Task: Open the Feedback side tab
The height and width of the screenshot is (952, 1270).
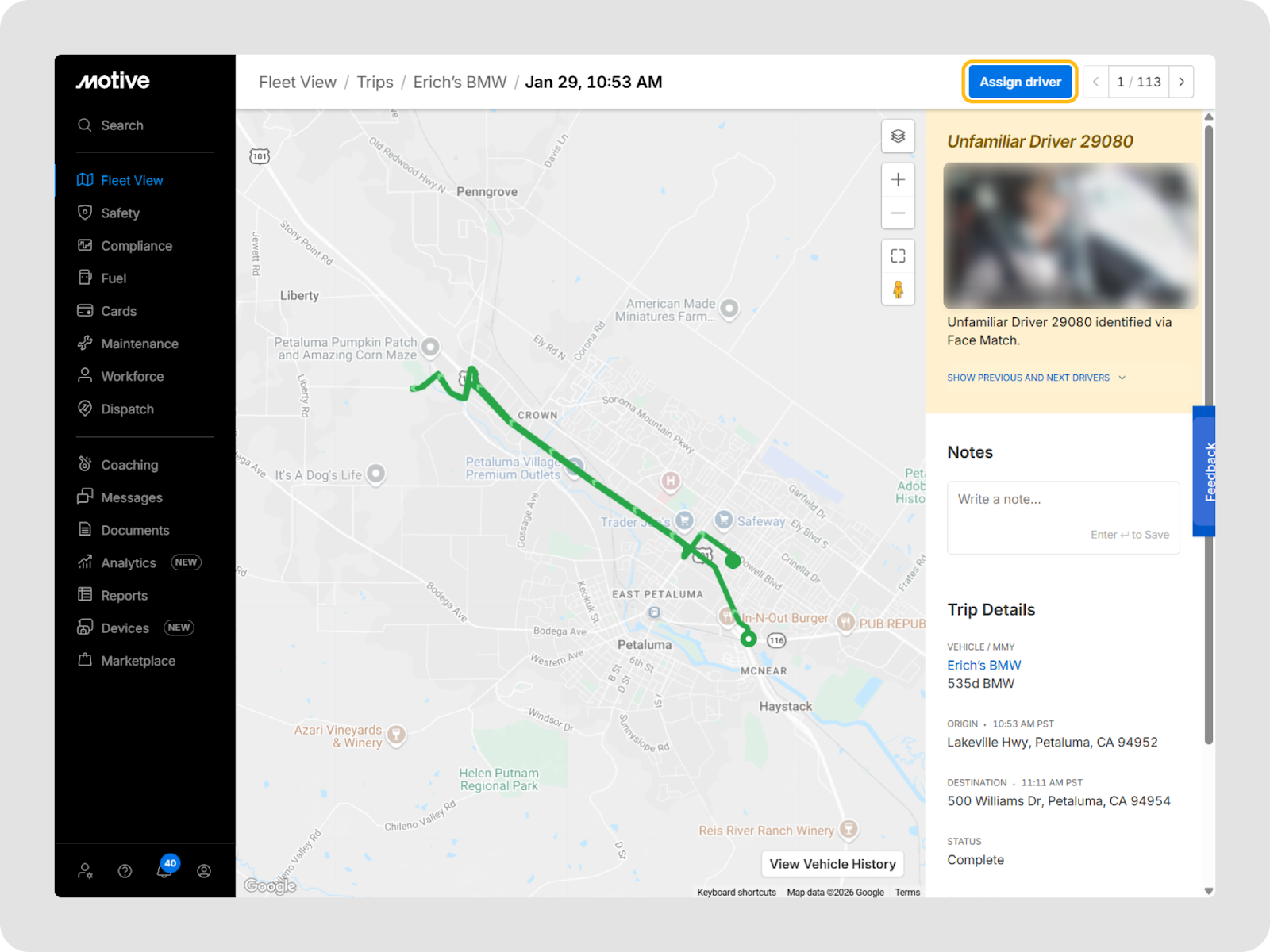Action: (x=1204, y=471)
